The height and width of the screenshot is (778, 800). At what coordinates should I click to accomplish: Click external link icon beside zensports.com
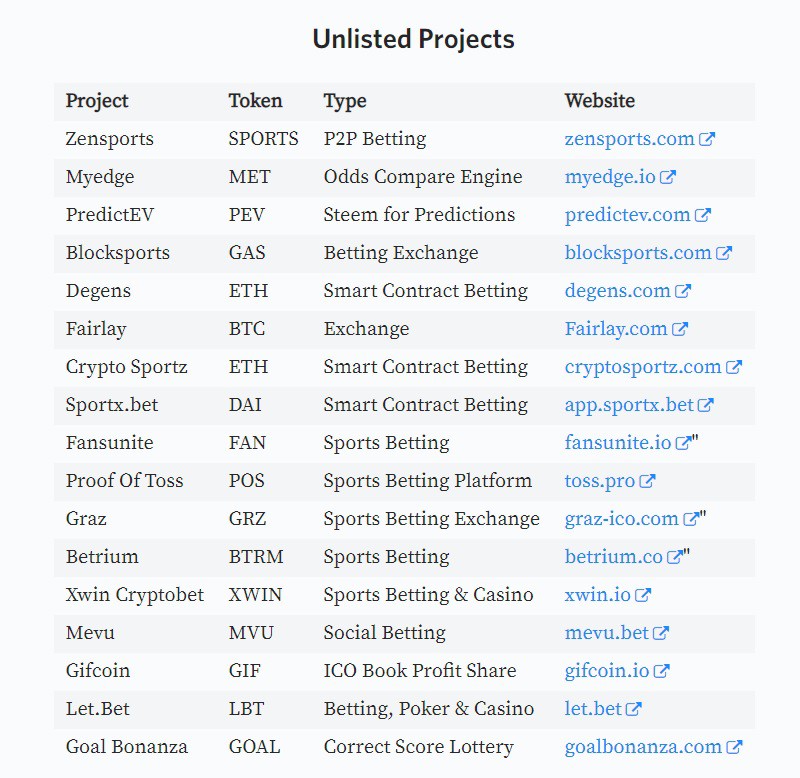707,139
